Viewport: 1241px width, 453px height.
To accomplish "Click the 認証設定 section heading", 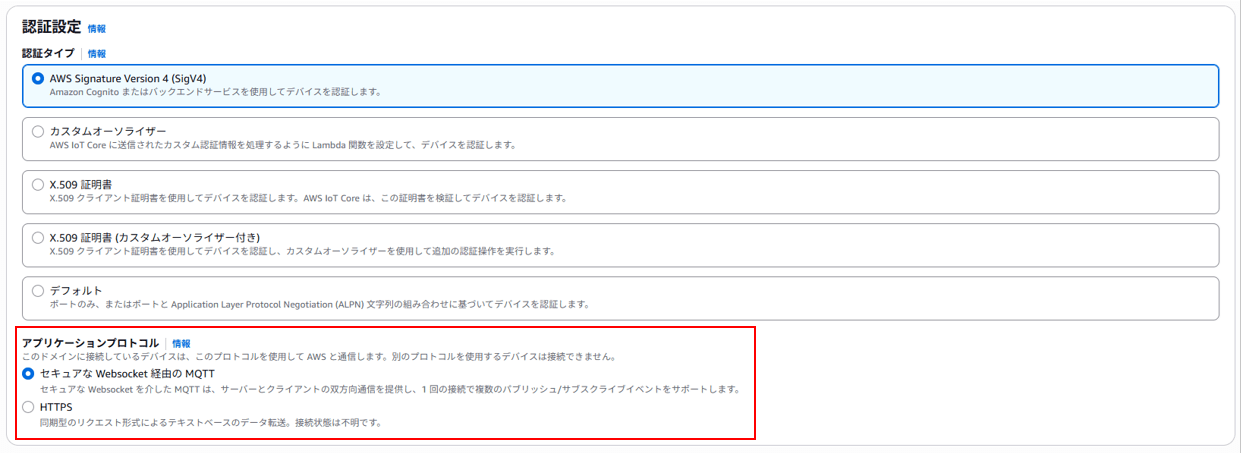I will 51,28.
